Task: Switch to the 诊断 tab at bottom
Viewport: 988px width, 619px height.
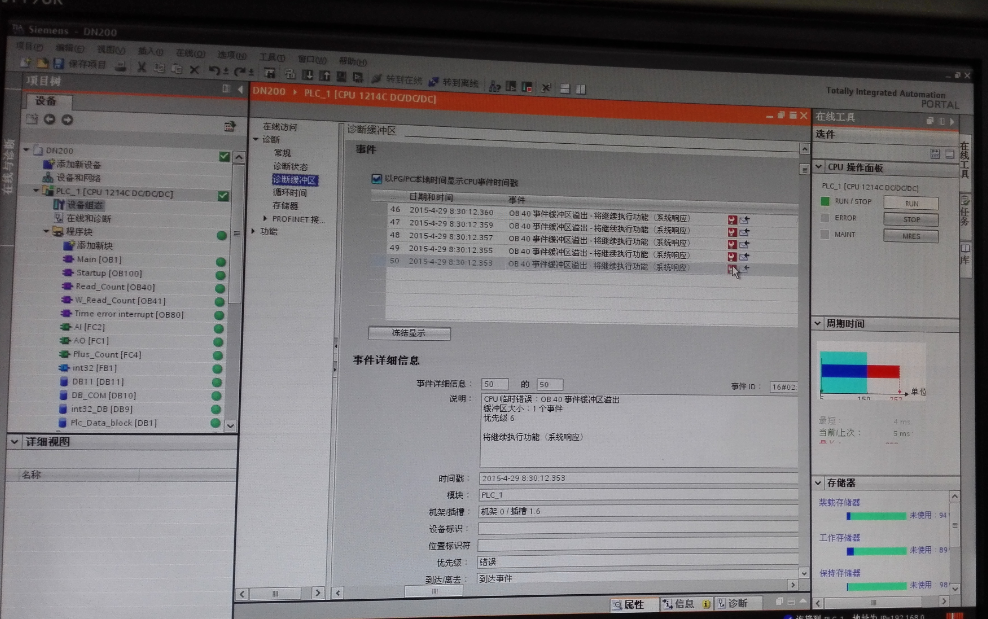Action: point(737,603)
